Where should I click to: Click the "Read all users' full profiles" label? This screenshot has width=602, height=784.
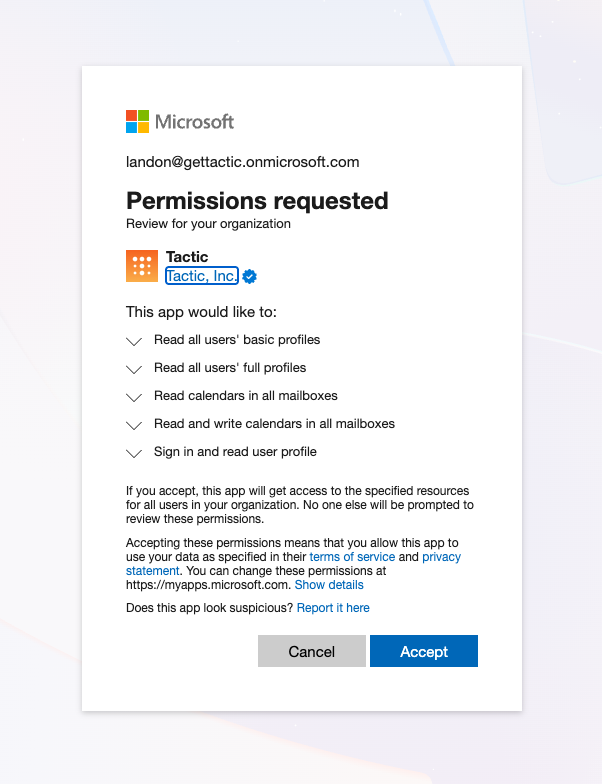point(230,368)
